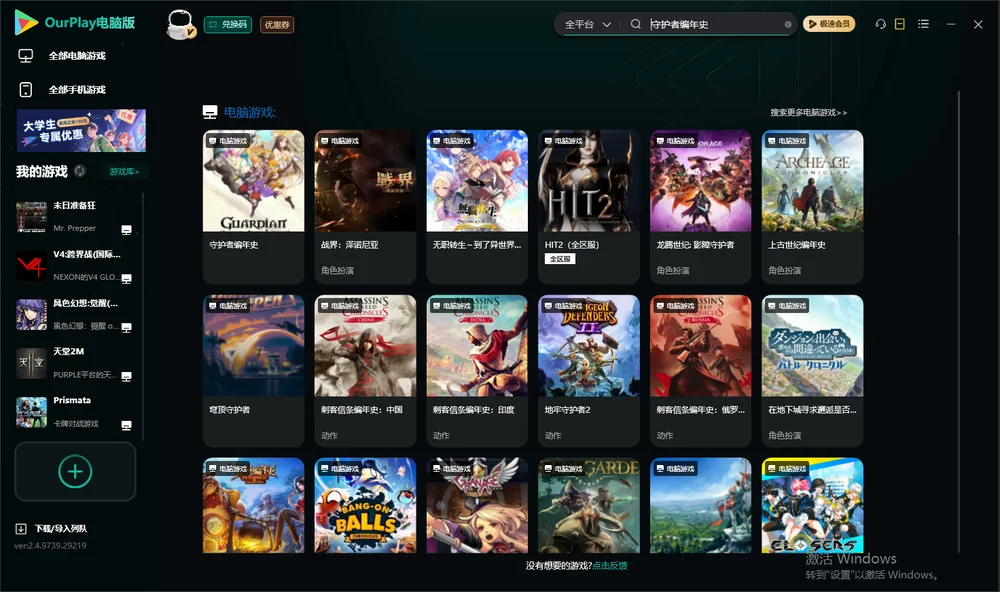Open 全部手机游戏 in the sidebar
The image size is (1000, 592).
(62, 90)
